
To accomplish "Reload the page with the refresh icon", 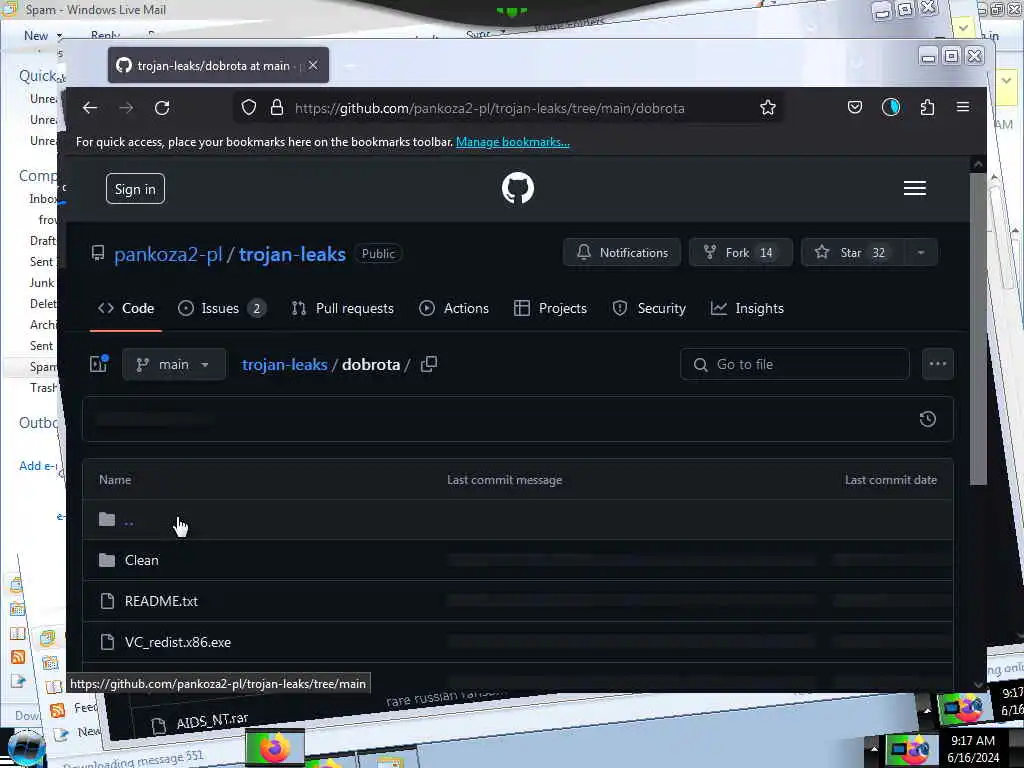I will point(162,108).
